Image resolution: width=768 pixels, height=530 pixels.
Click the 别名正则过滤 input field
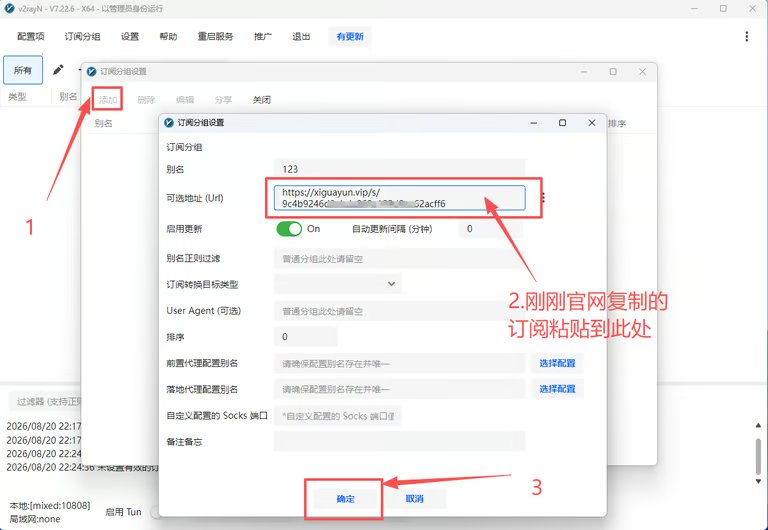[x=400, y=258]
